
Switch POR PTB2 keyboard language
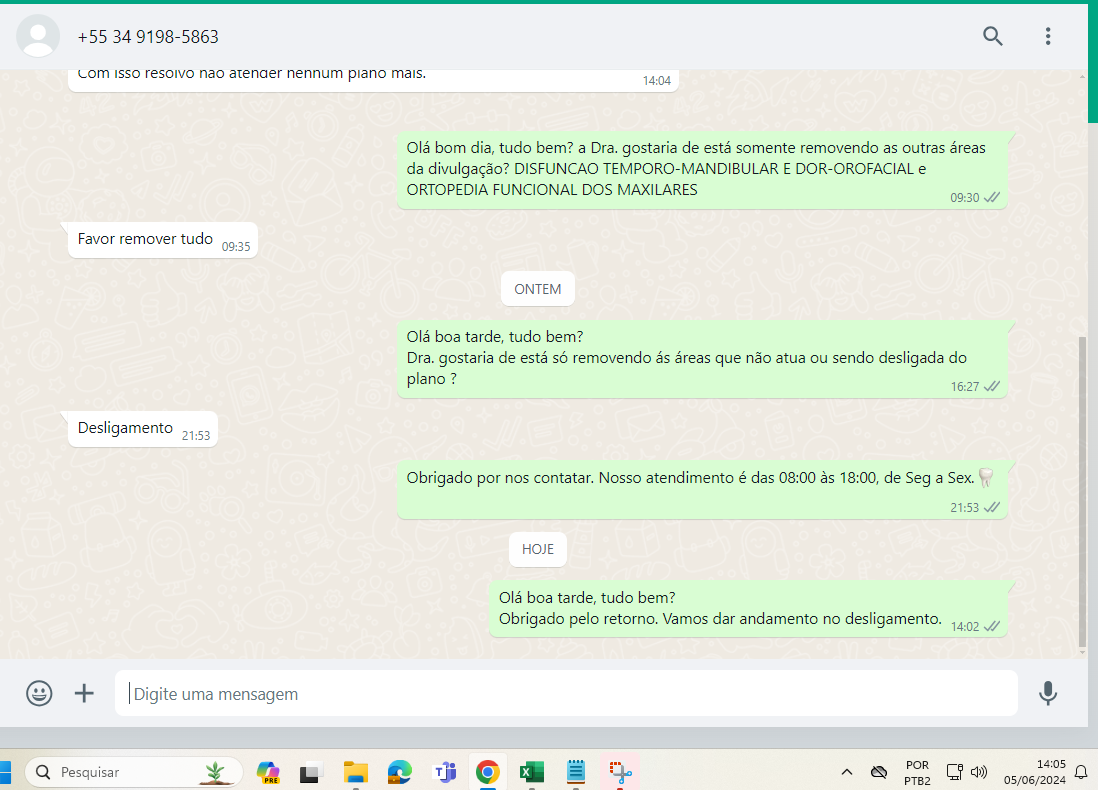[917, 772]
